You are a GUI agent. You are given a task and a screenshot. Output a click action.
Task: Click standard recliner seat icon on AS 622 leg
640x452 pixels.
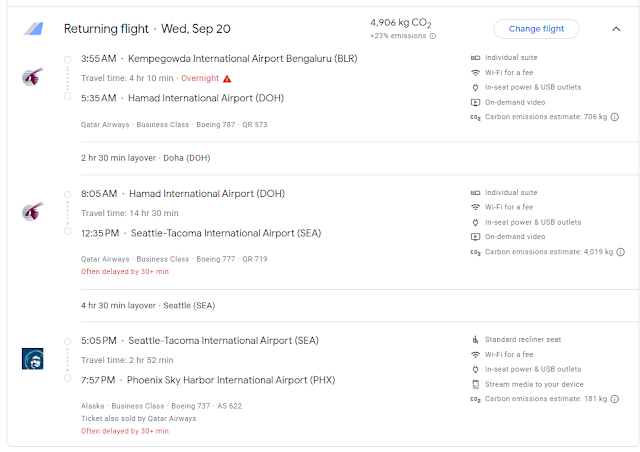click(475, 340)
